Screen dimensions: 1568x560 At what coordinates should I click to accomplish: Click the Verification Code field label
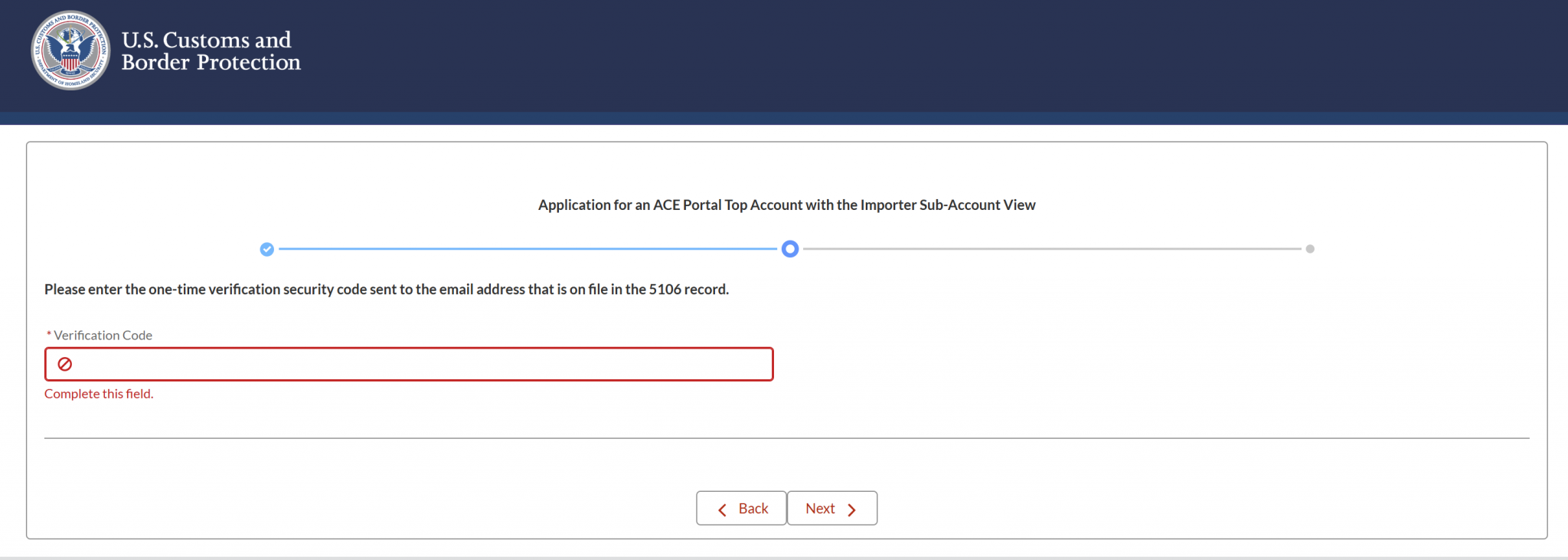coord(103,336)
